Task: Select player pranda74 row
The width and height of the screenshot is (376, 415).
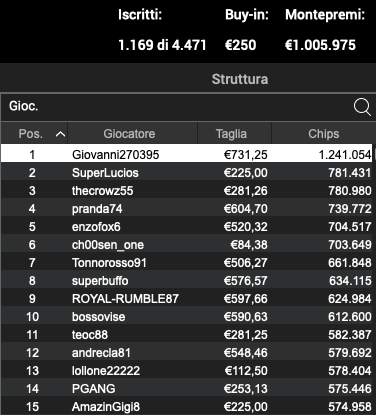Action: (x=187, y=208)
